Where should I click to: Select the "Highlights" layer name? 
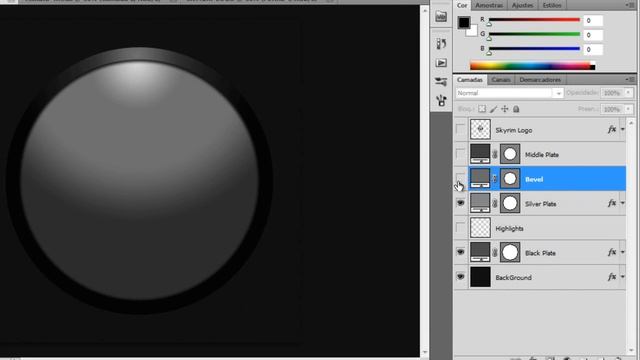click(x=509, y=228)
